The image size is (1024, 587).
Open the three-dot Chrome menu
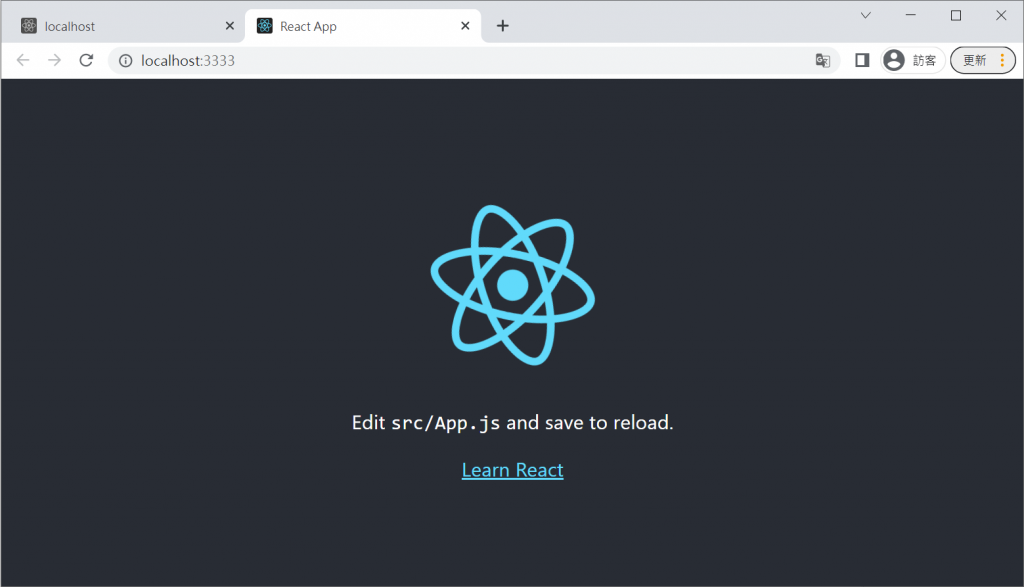pyautogui.click(x=1002, y=60)
